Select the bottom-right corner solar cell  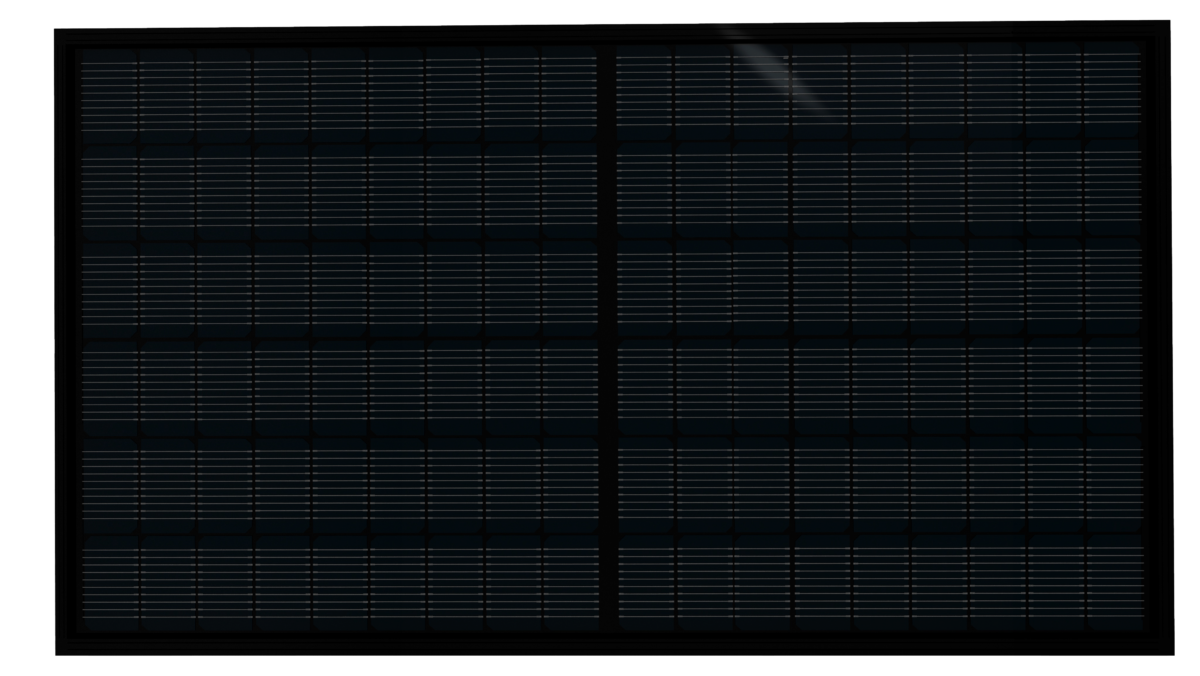tap(1113, 580)
